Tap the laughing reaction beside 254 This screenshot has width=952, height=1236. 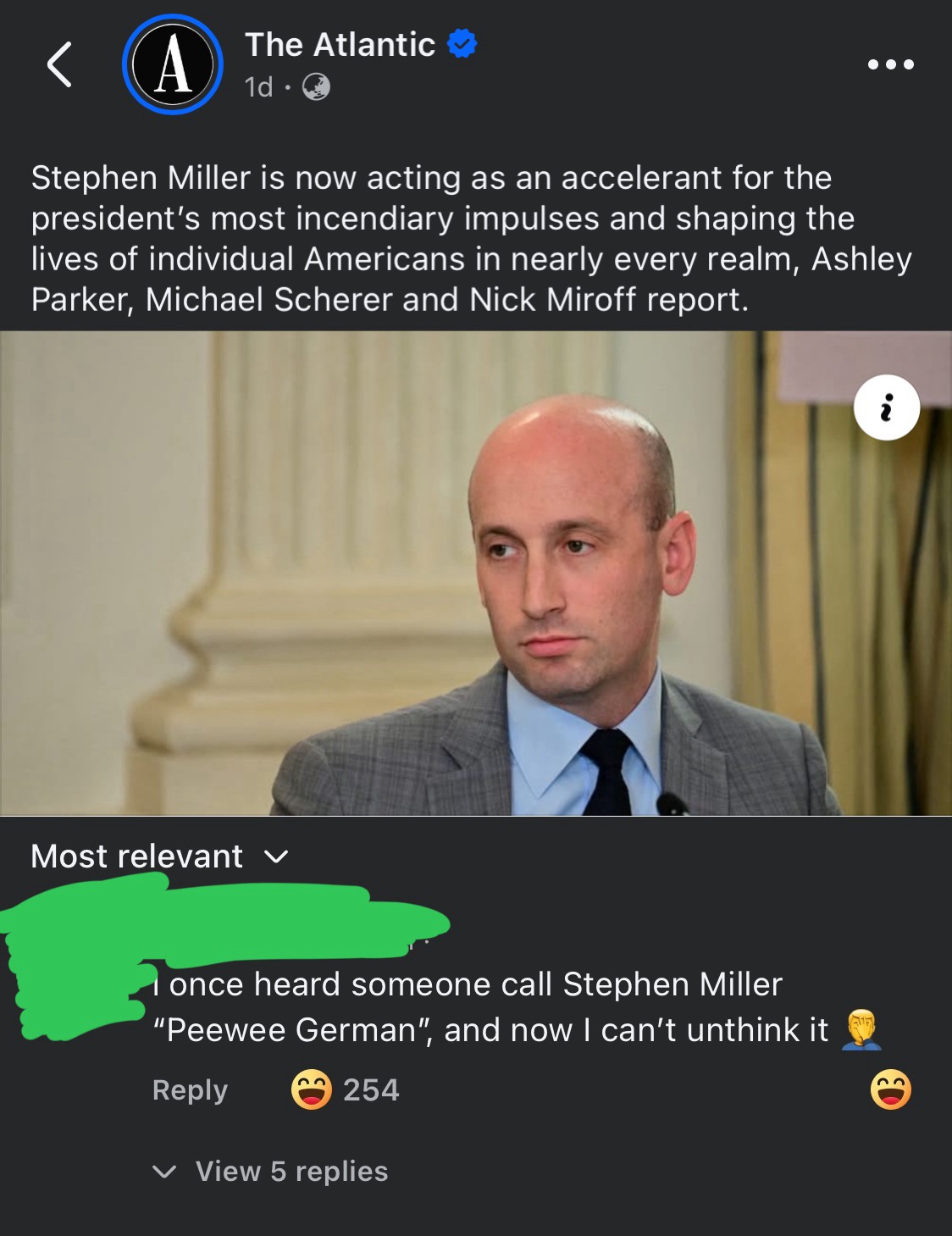311,1089
